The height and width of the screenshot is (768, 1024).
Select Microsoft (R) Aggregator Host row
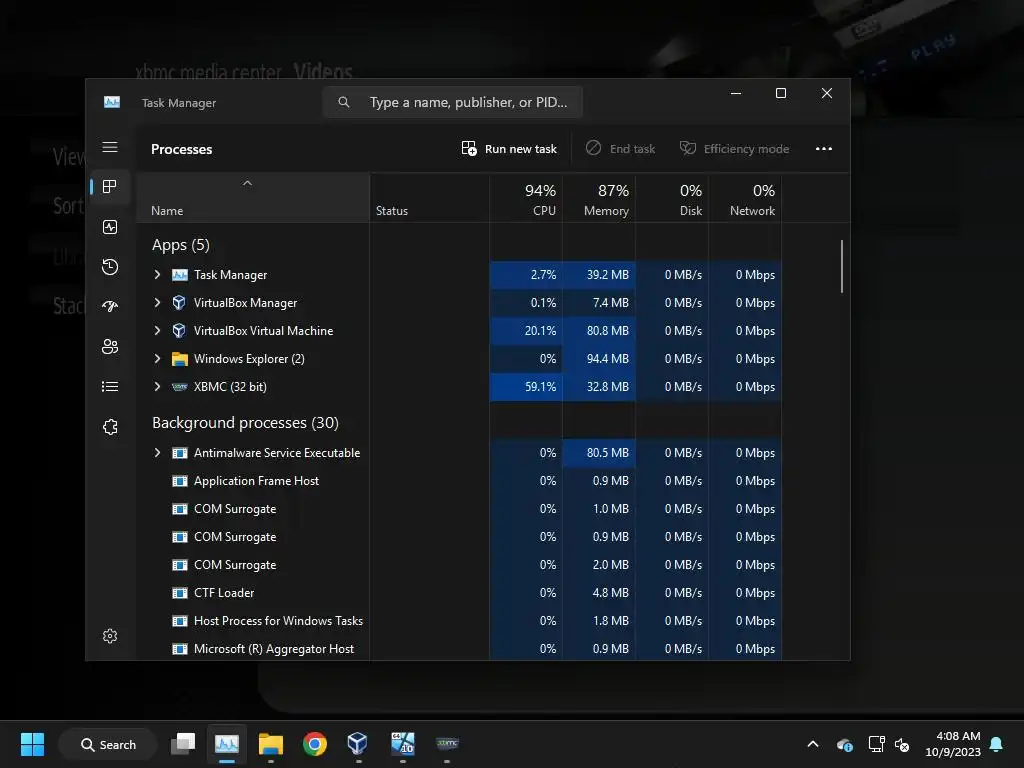[458, 648]
